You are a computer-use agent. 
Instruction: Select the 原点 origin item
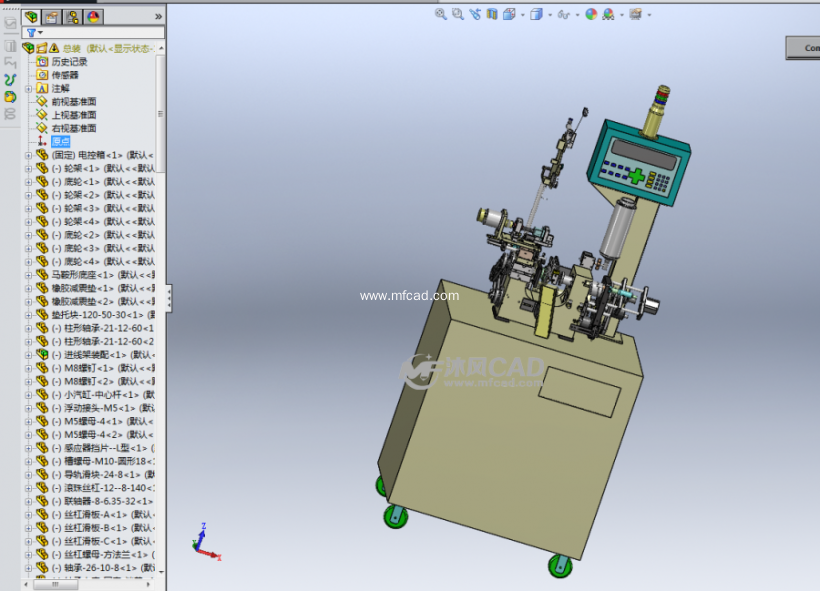pyautogui.click(x=60, y=141)
